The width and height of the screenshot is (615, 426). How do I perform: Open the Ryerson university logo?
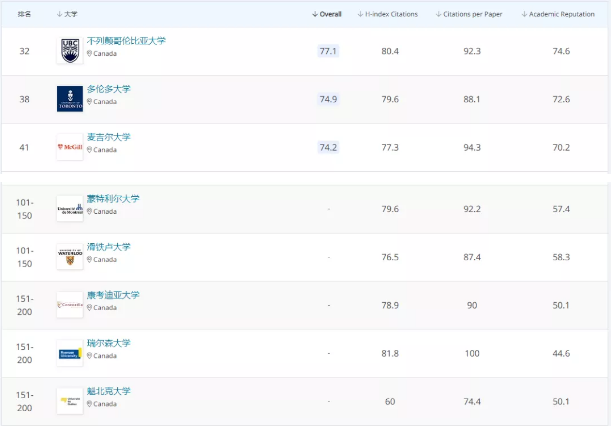70,353
